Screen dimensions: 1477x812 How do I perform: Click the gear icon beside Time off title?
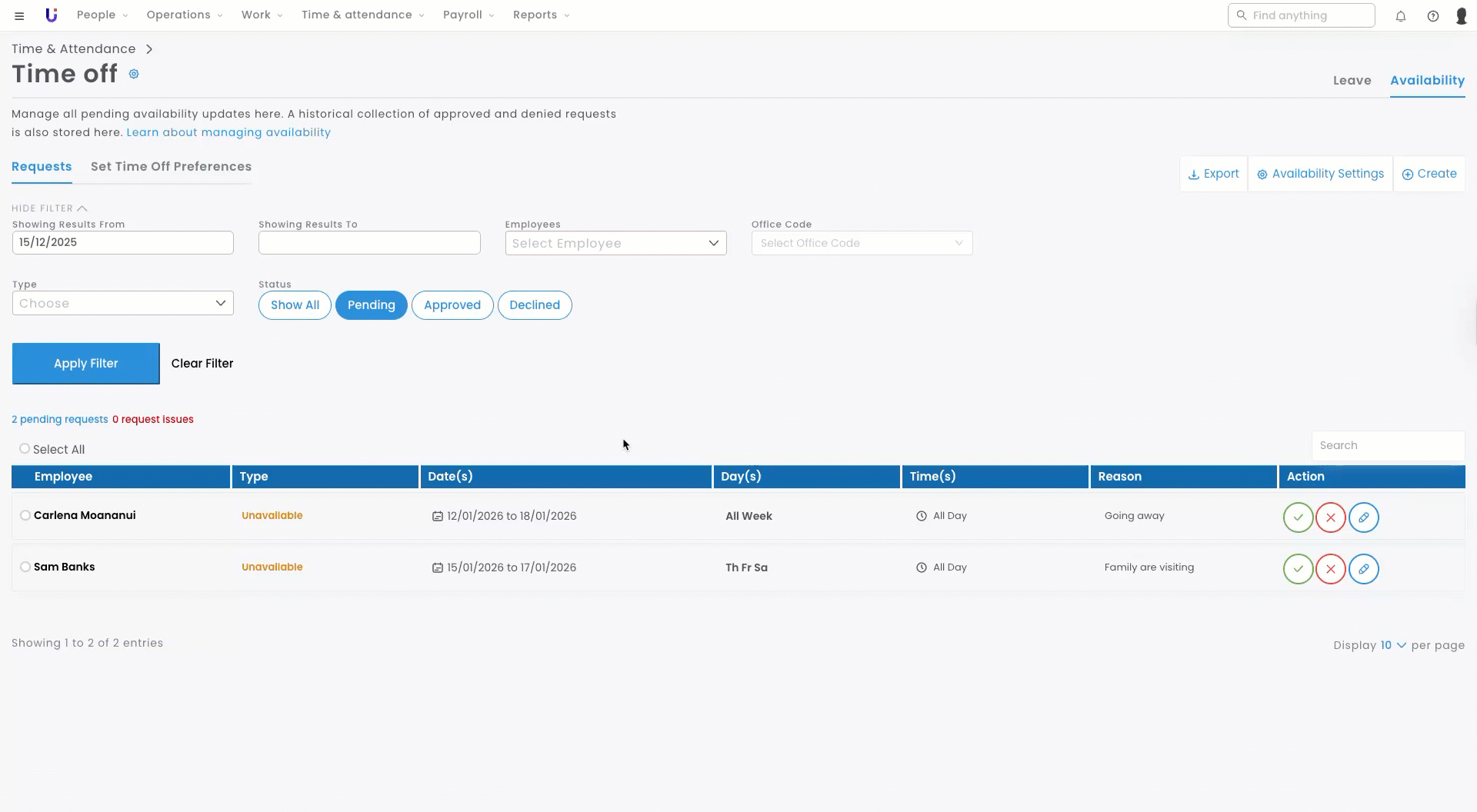coord(134,75)
